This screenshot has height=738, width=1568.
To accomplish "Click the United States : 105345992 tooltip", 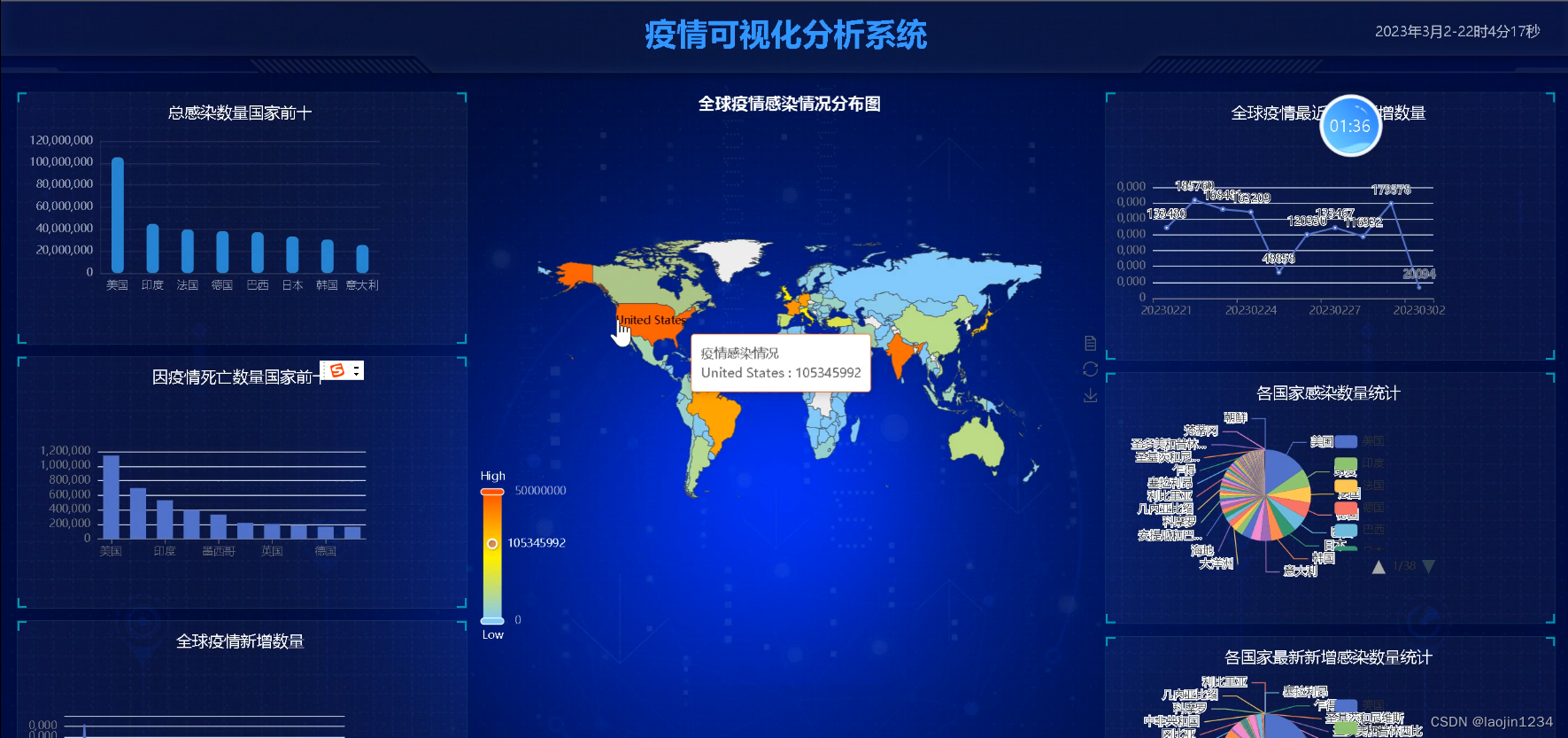I will coord(781,362).
